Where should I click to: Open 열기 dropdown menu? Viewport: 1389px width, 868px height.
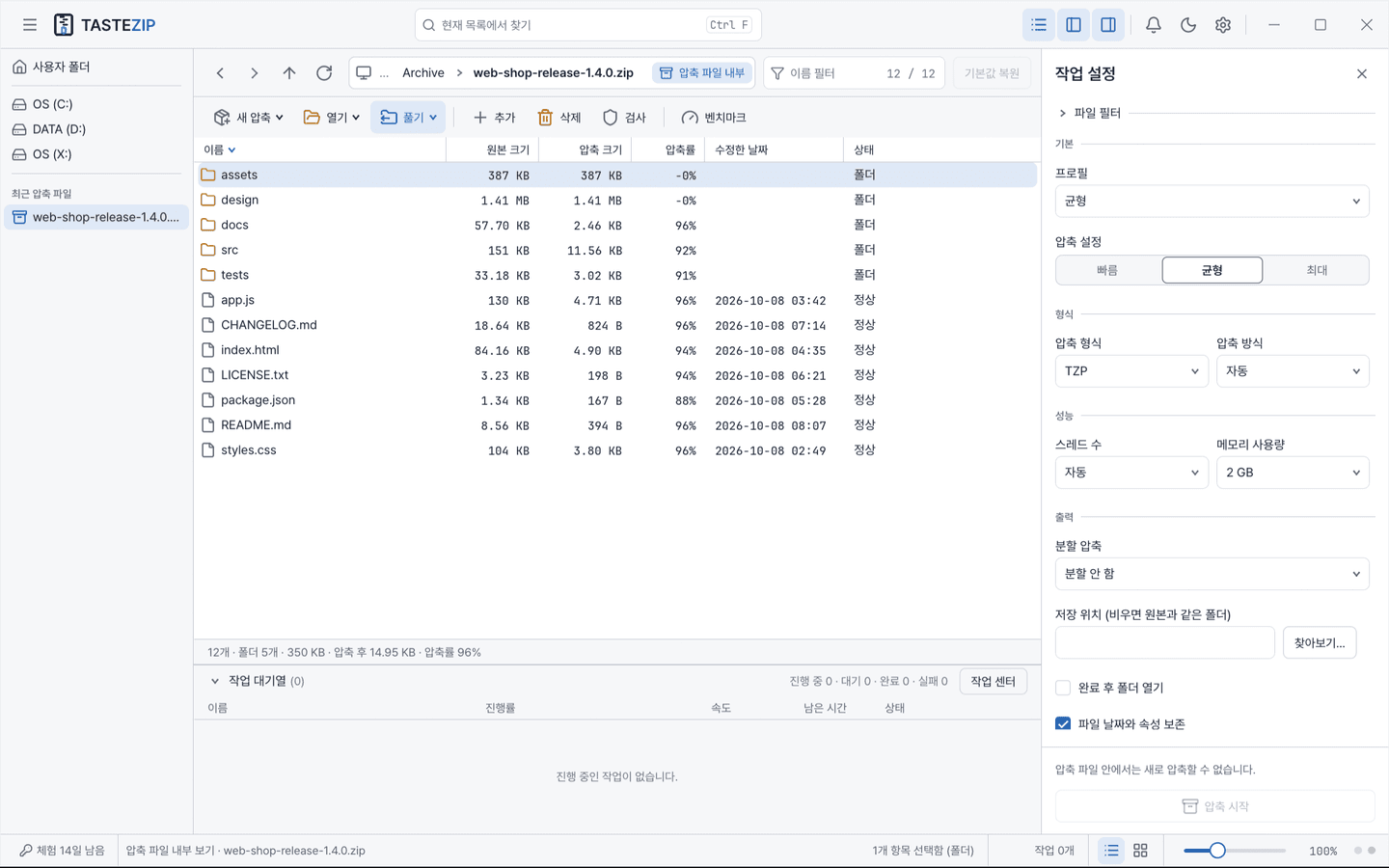coord(331,118)
